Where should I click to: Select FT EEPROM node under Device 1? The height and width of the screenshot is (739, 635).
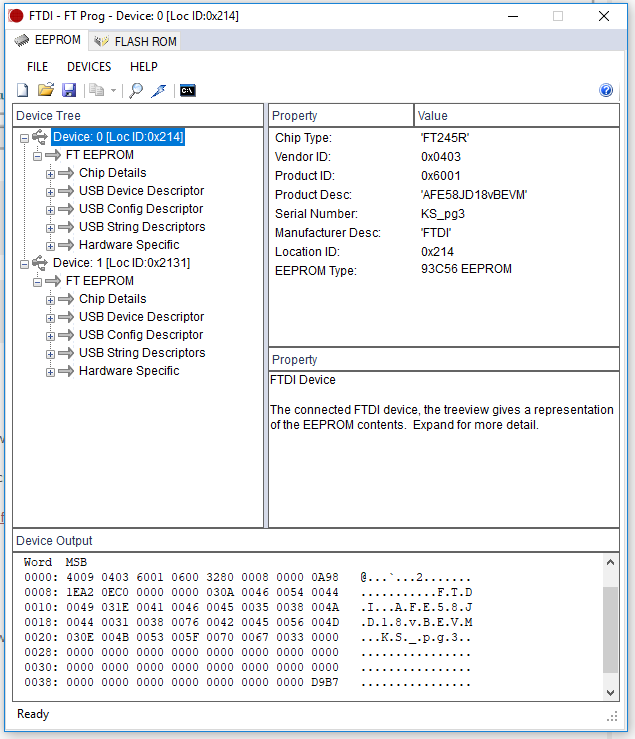100,280
